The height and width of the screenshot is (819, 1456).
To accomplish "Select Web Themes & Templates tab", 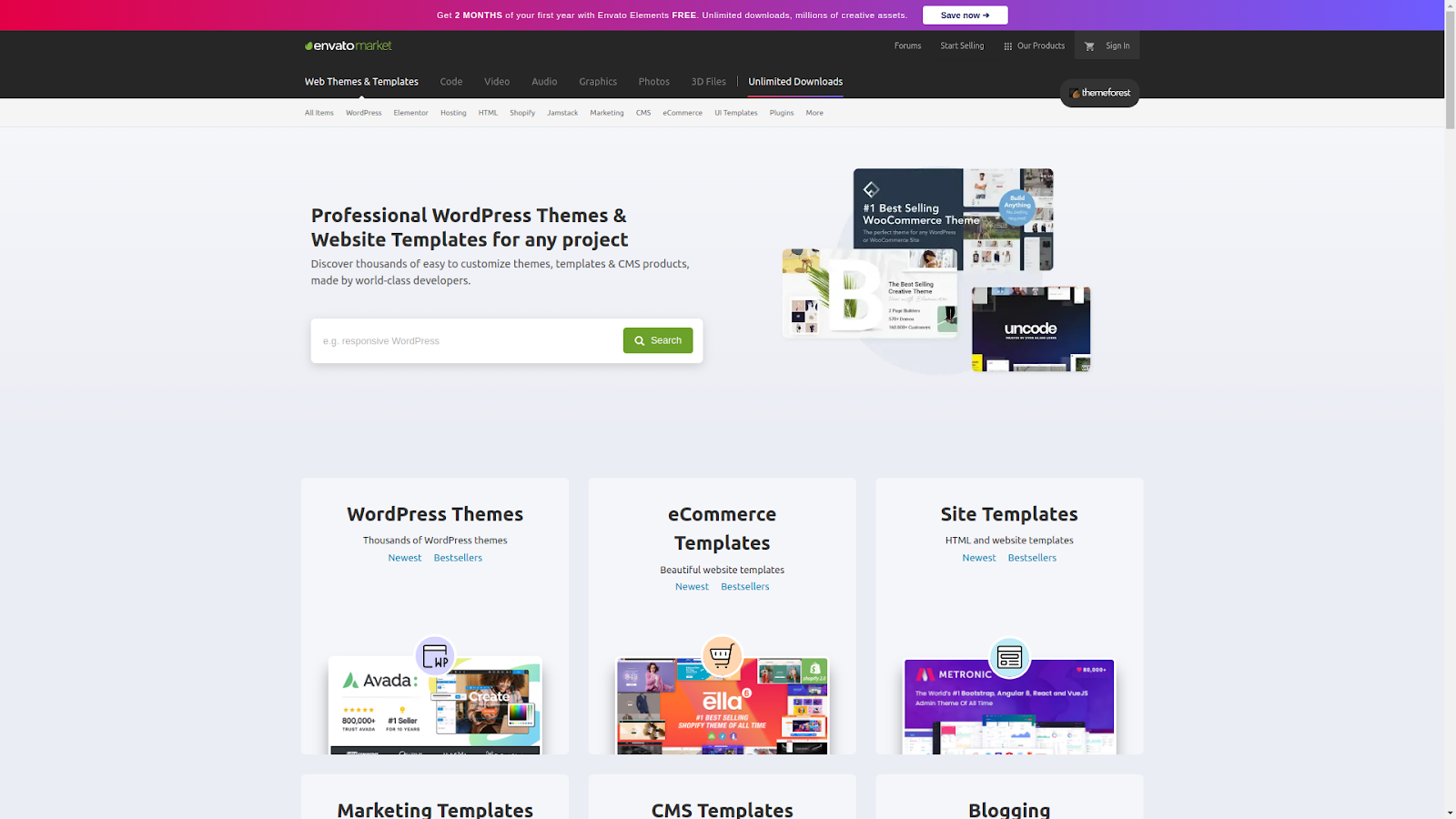I will tap(361, 82).
